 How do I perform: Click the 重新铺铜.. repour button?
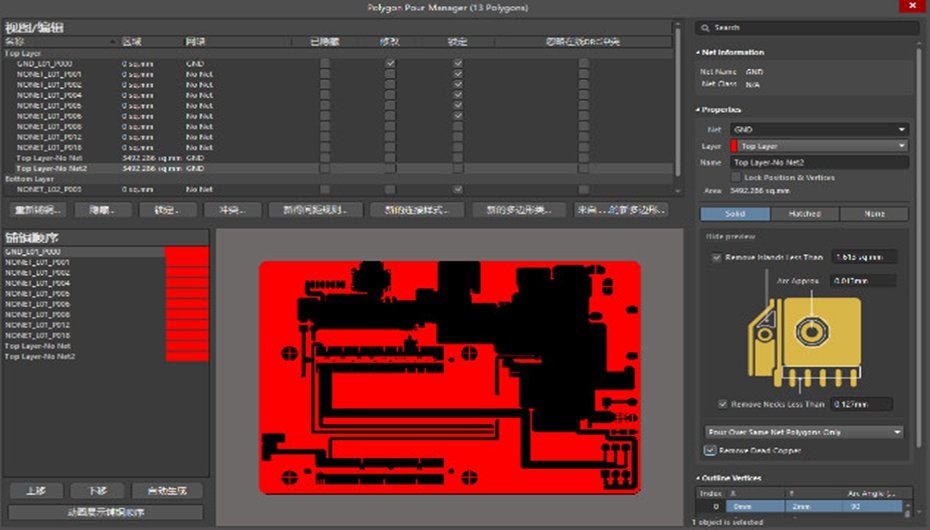click(x=37, y=210)
